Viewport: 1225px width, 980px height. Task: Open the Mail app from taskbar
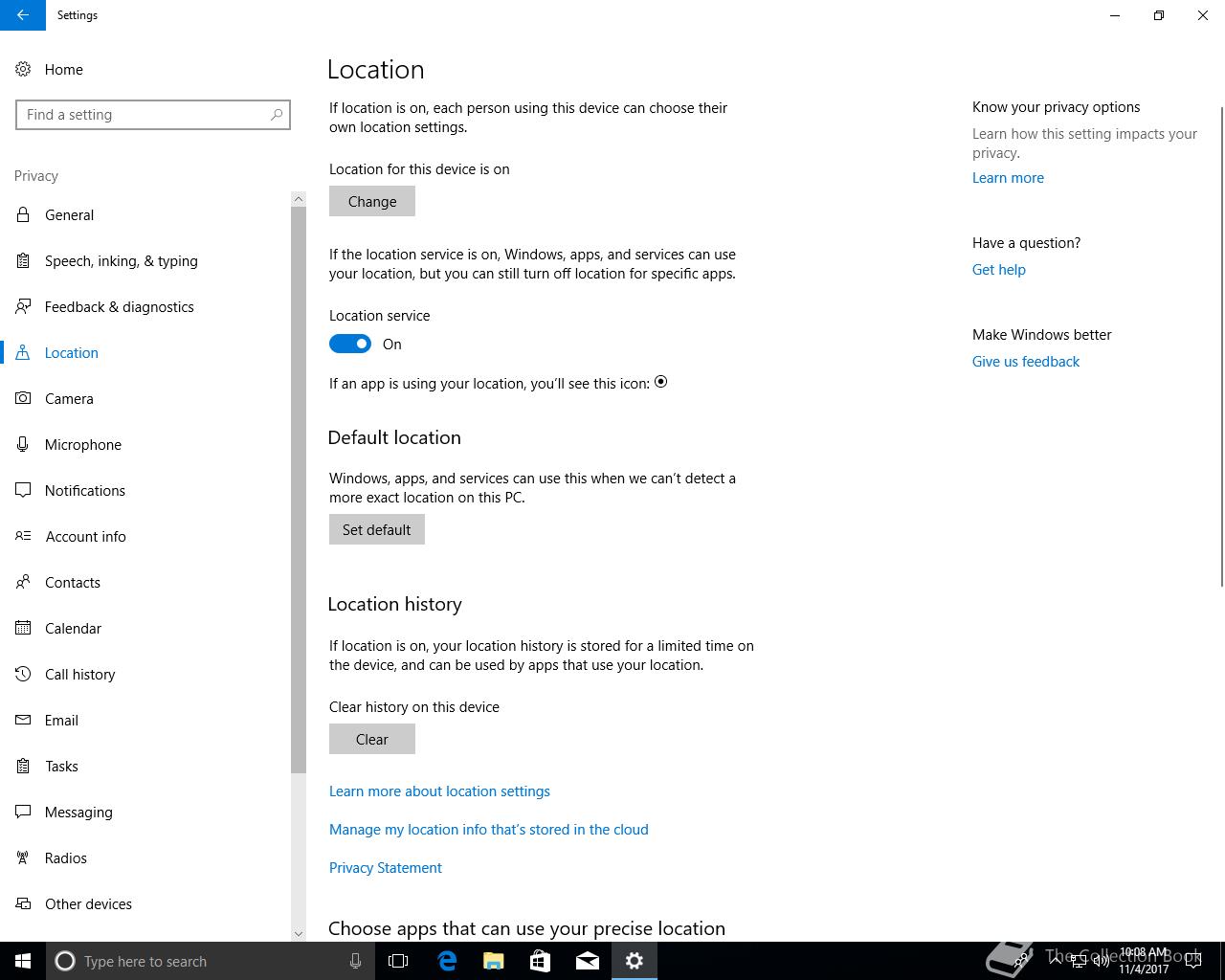pyautogui.click(x=588, y=961)
